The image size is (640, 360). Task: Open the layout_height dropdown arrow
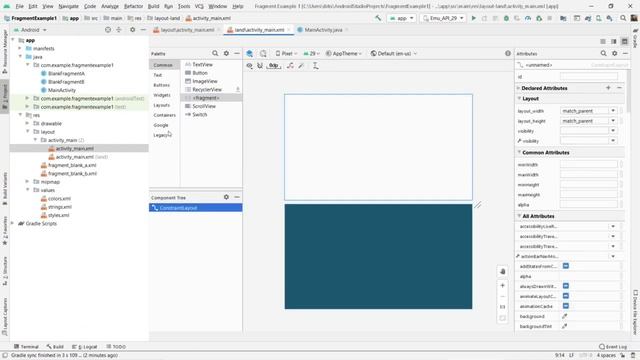(613, 121)
